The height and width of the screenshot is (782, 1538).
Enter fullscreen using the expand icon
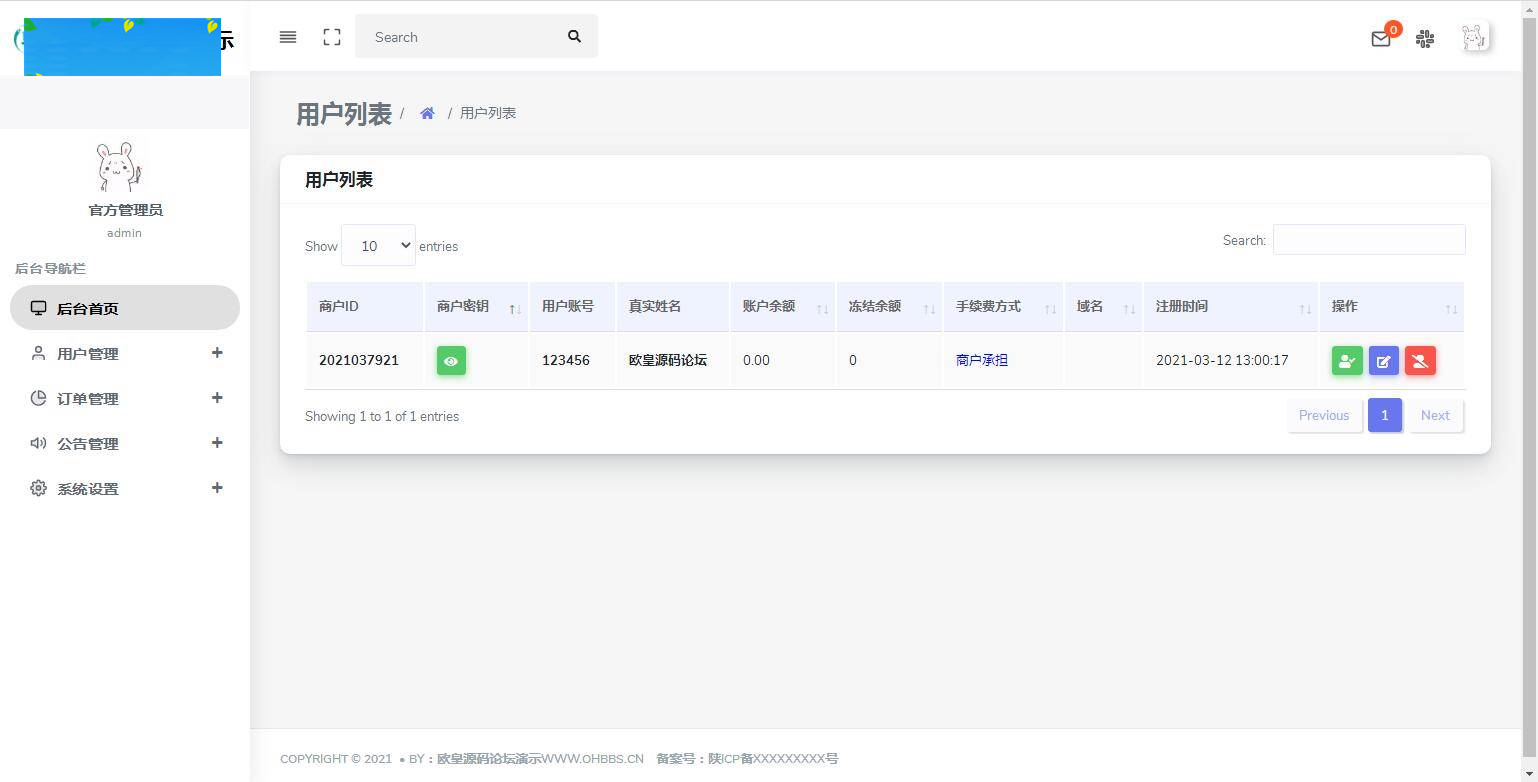point(332,37)
